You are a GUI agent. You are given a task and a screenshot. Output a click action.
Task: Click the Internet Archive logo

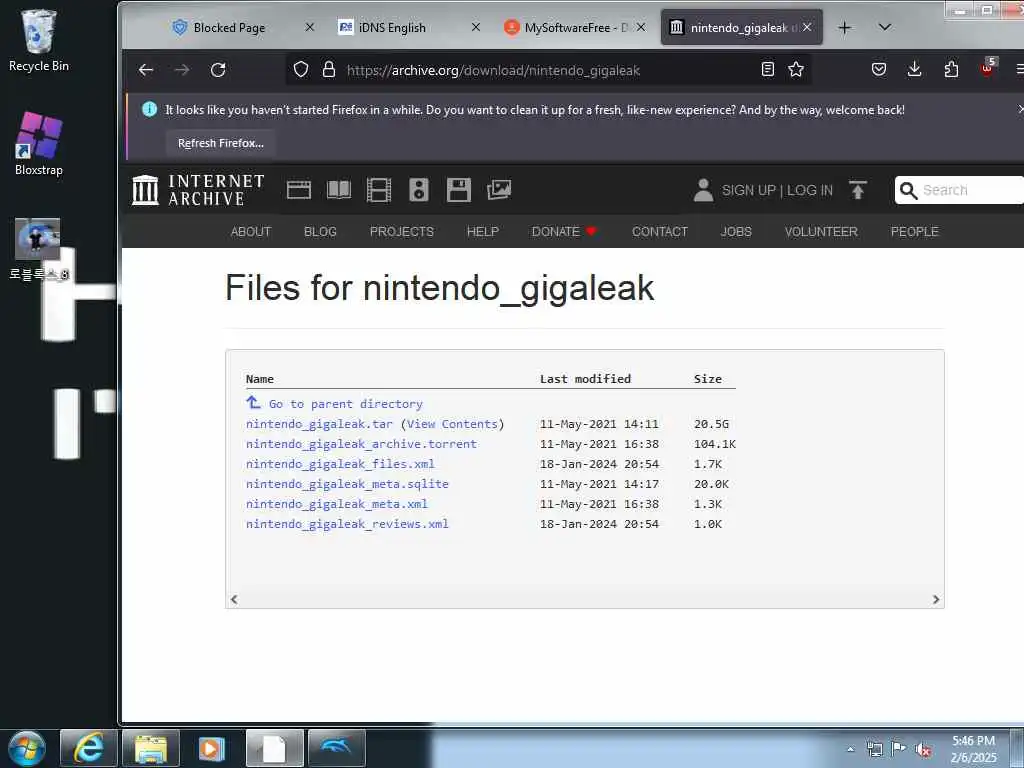tap(198, 190)
